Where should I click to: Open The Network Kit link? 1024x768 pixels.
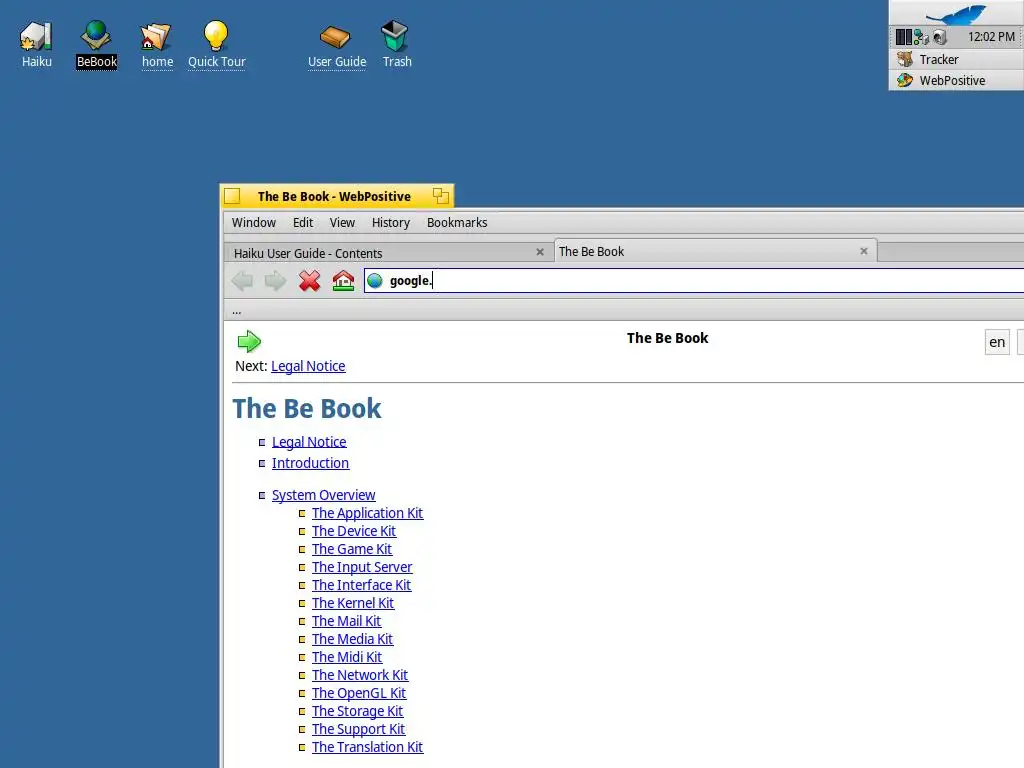coord(360,675)
